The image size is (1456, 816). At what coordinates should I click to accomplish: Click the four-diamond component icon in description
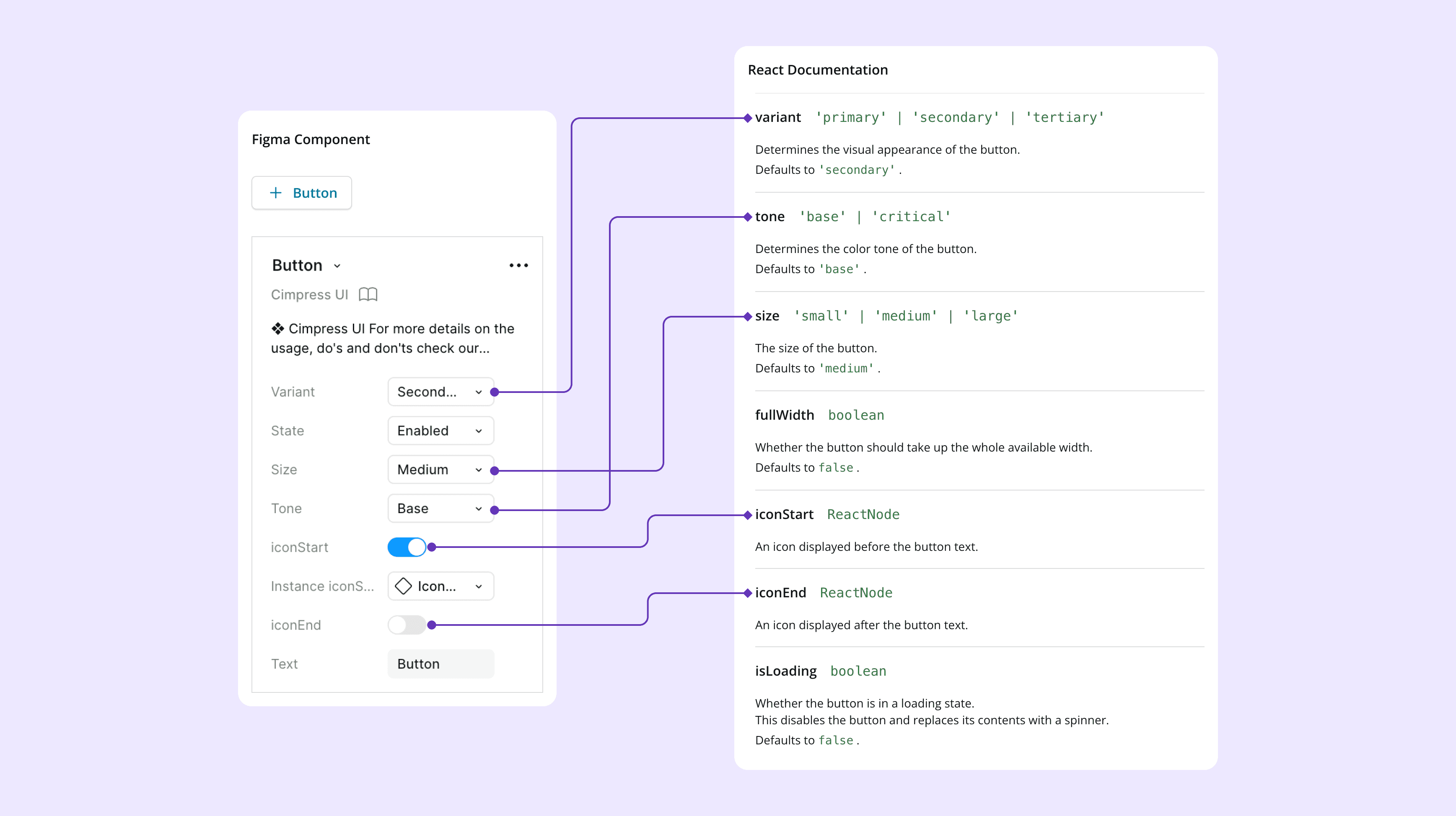(277, 328)
